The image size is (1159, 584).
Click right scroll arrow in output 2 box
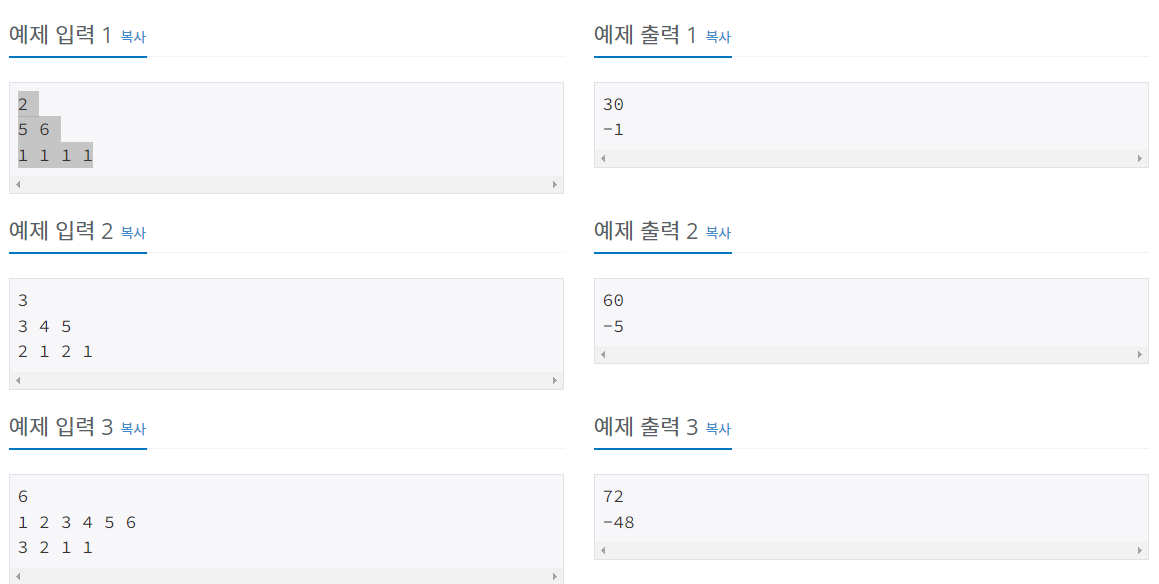pyautogui.click(x=1140, y=355)
